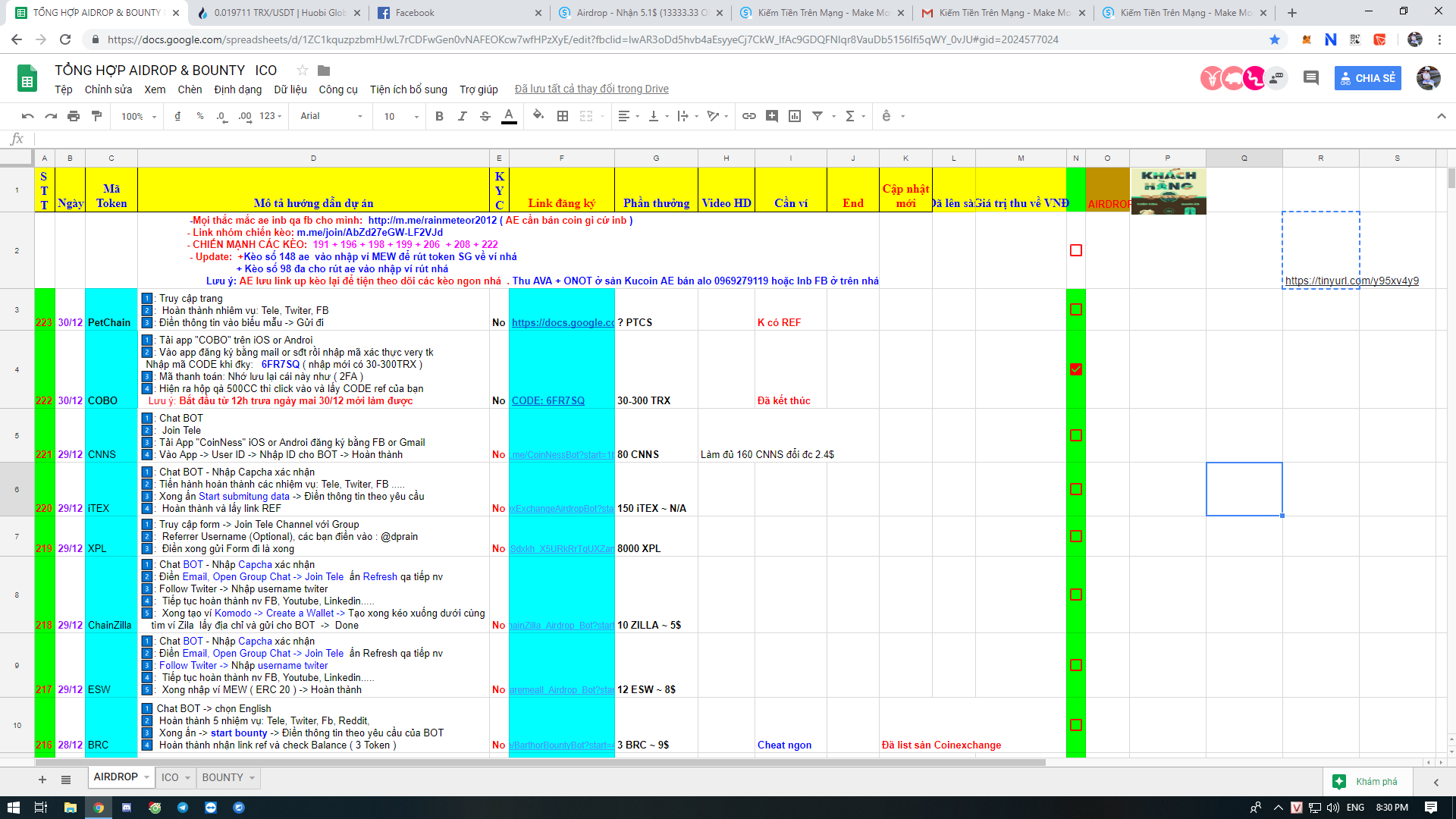
Task: Open the Tệp menu
Action: [x=64, y=89]
